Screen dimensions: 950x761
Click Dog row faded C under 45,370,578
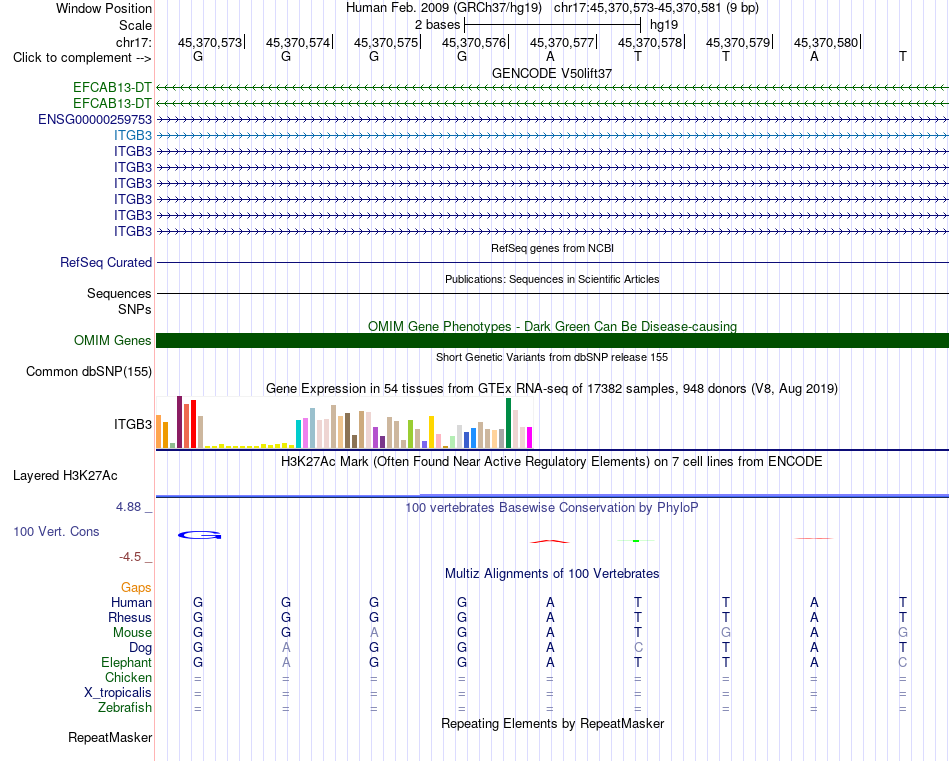pos(638,648)
